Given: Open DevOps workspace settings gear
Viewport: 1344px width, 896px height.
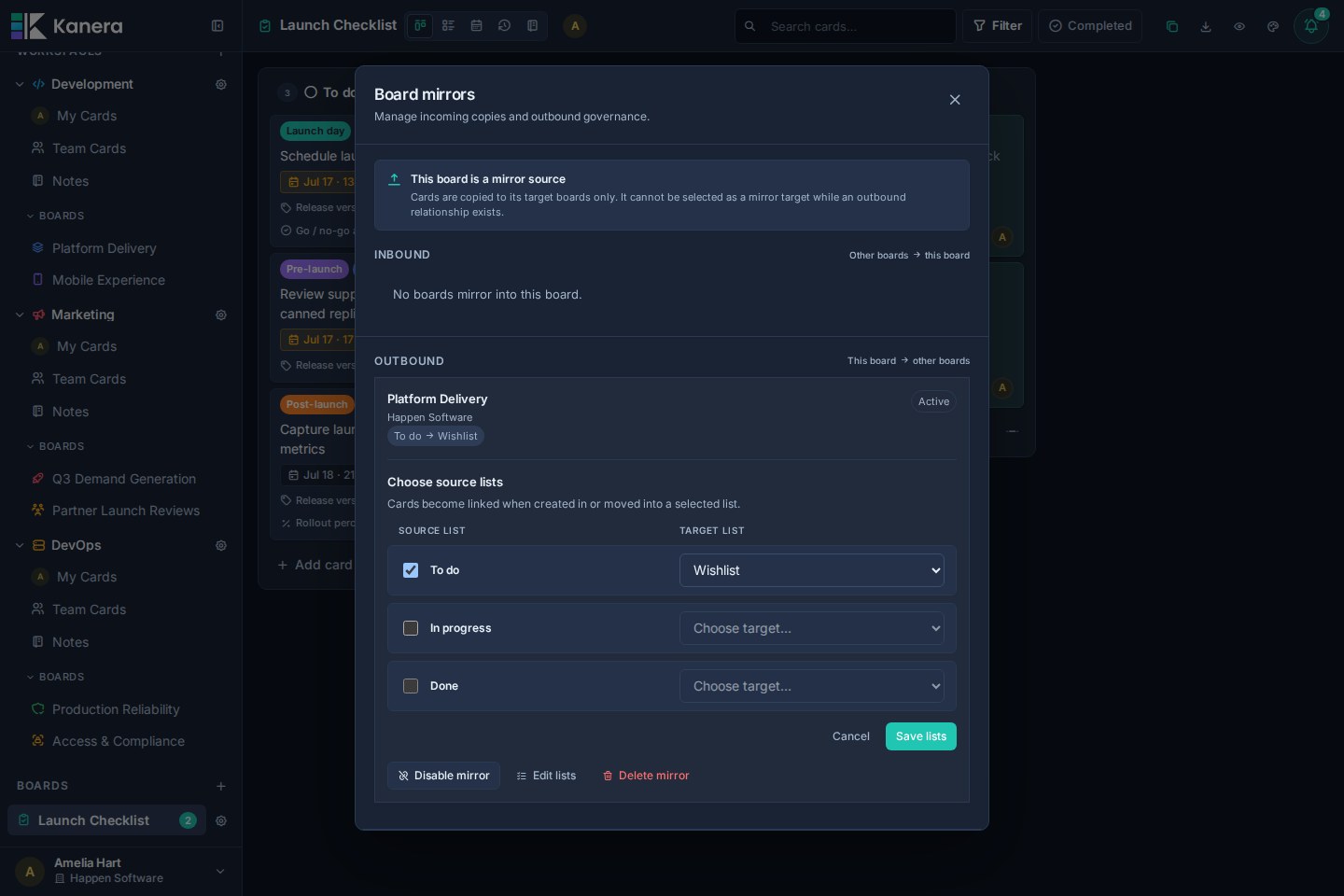Looking at the screenshot, I should [221, 545].
